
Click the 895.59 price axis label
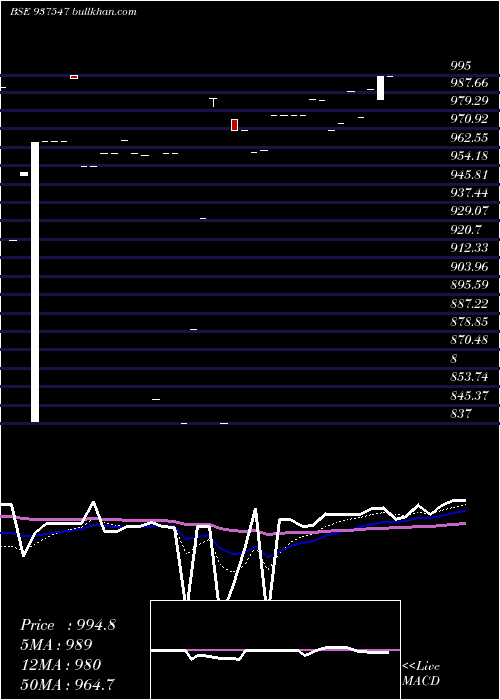(x=469, y=285)
